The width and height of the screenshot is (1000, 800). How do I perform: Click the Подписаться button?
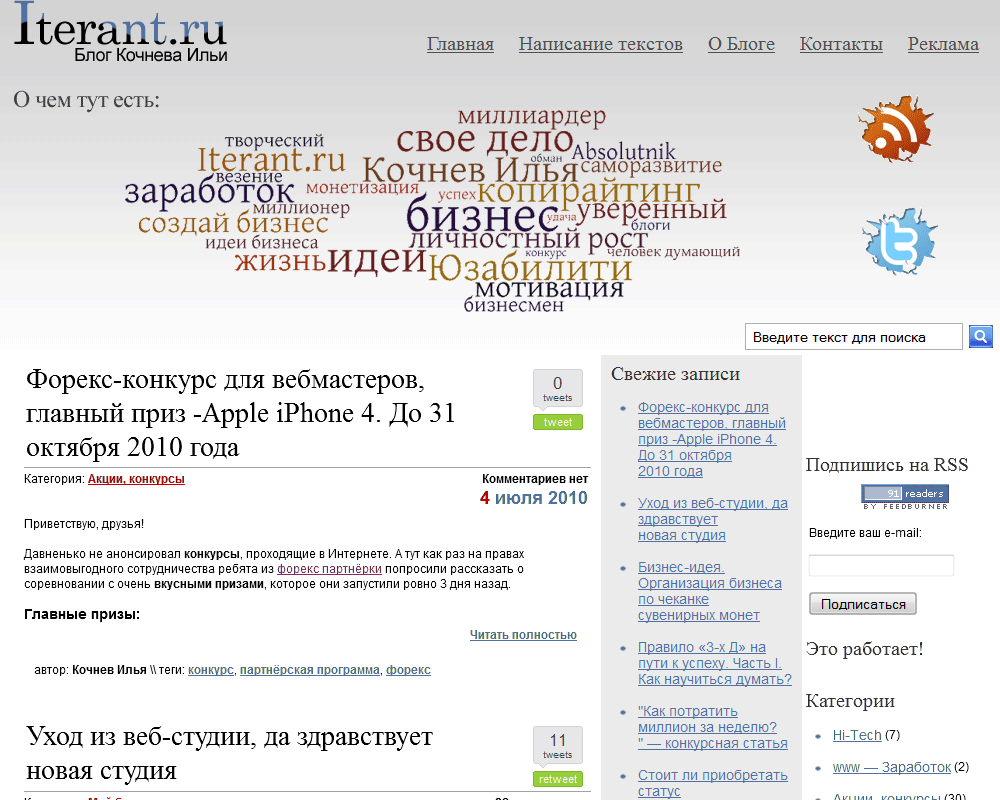coord(862,604)
